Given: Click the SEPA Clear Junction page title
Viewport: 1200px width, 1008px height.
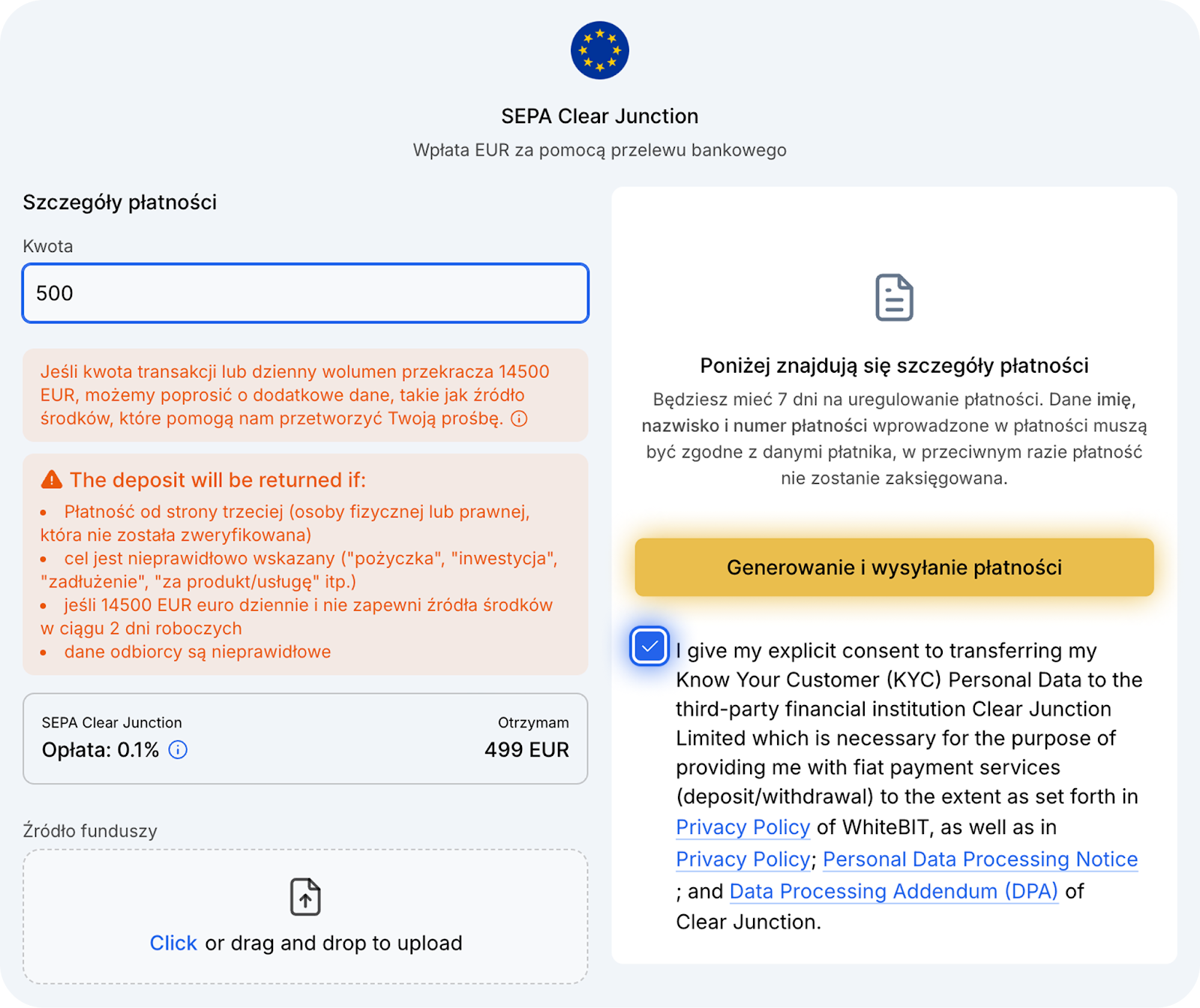Looking at the screenshot, I should [599, 116].
